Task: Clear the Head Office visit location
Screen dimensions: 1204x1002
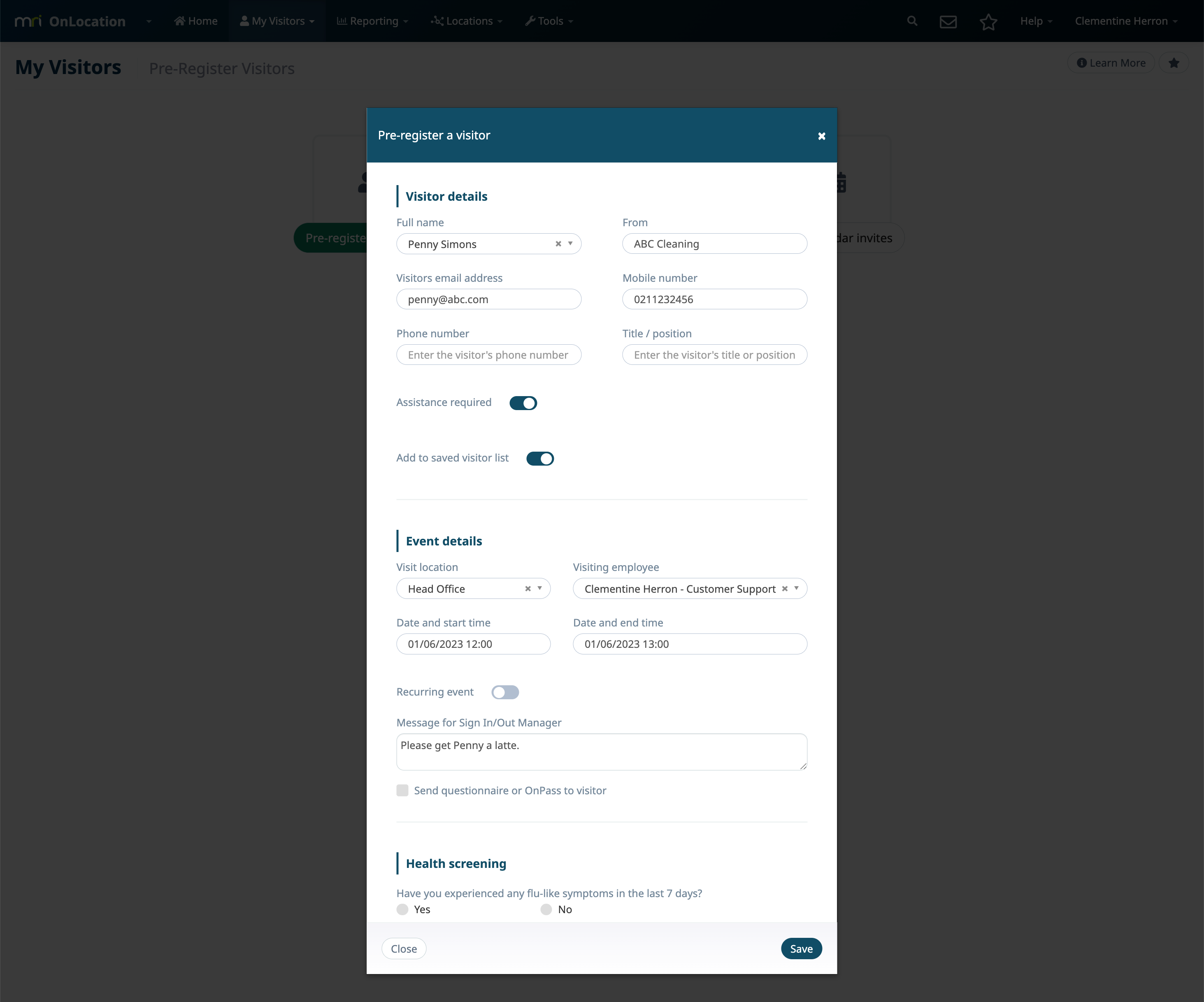Action: pyautogui.click(x=528, y=589)
